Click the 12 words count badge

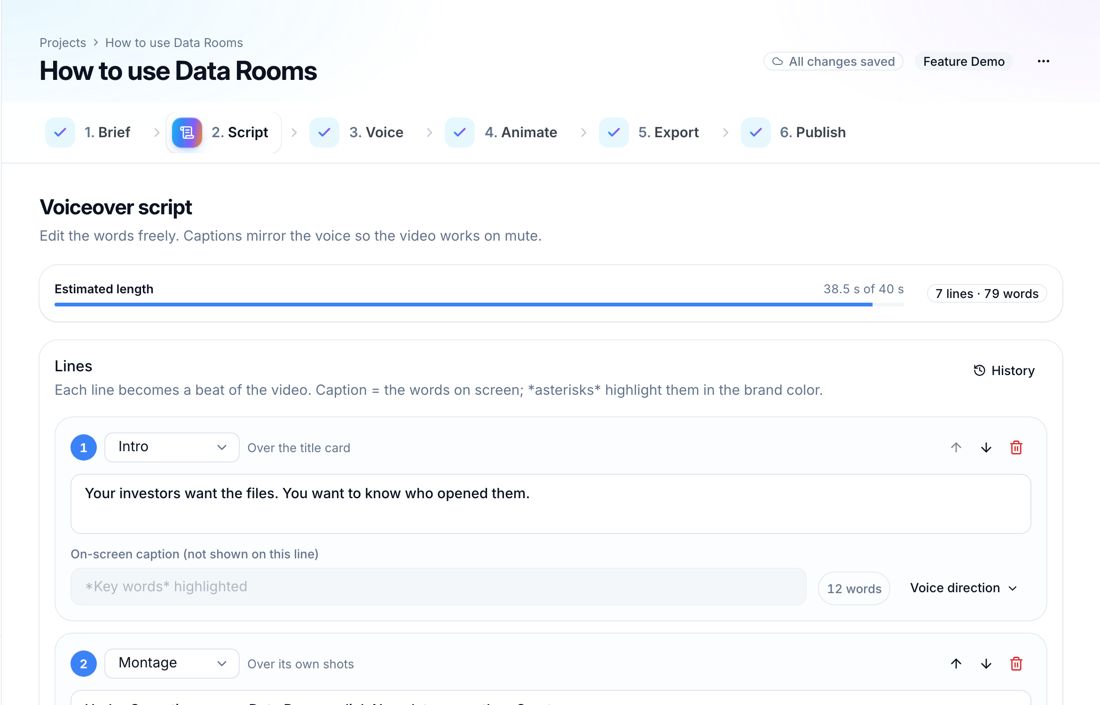[x=854, y=589]
